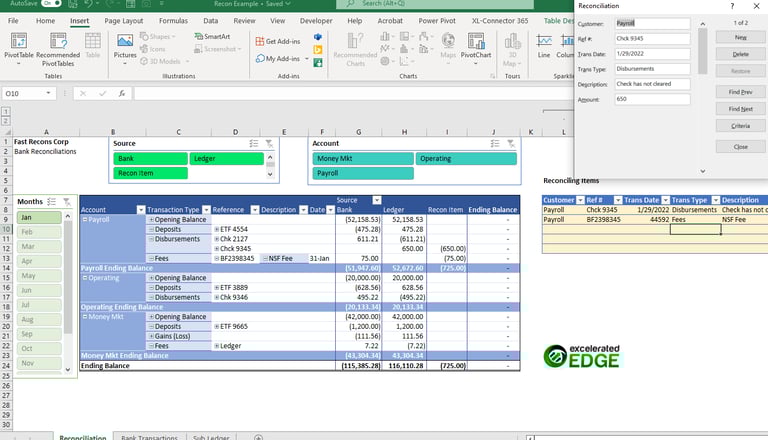Add a new sheet with plus icon
The image size is (768, 440).
(258, 437)
